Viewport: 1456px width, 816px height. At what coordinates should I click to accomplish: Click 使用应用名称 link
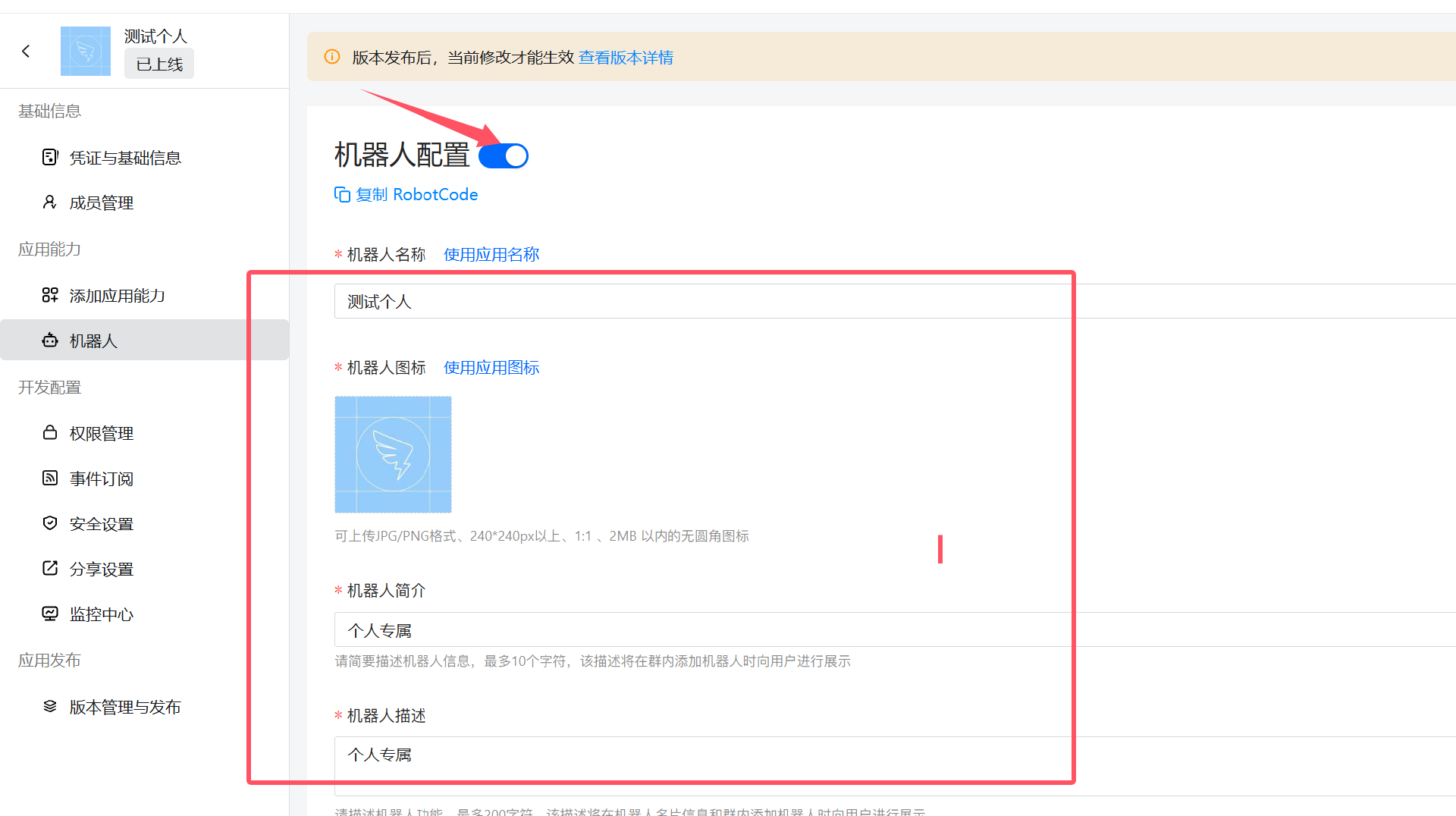[491, 255]
